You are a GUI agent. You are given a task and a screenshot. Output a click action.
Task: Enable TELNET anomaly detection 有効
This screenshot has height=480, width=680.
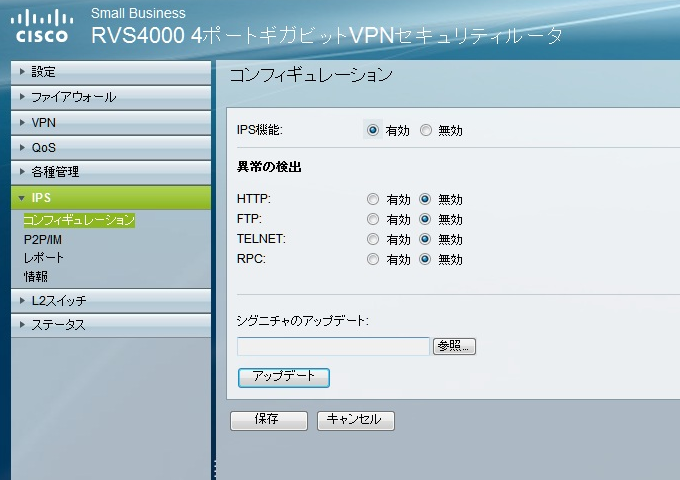[373, 239]
